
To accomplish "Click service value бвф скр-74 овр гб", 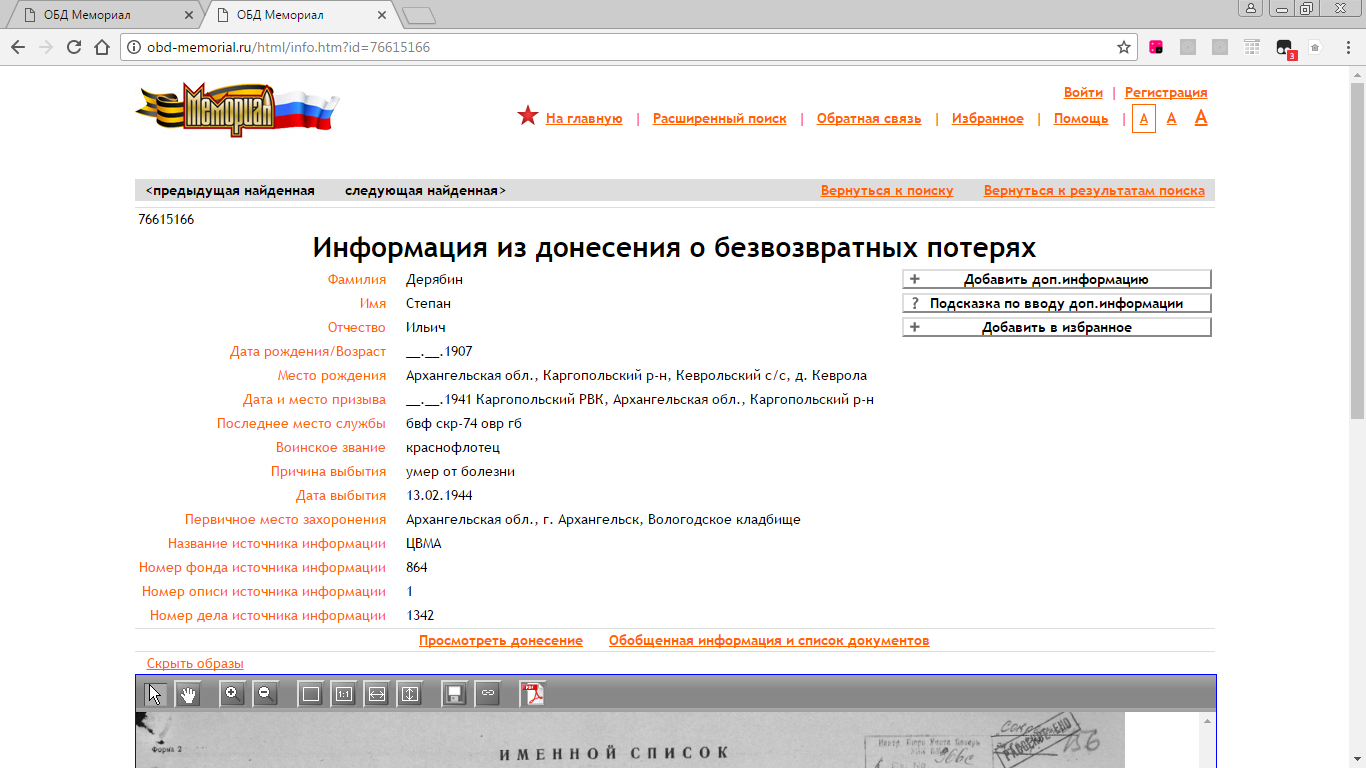I will coord(464,423).
